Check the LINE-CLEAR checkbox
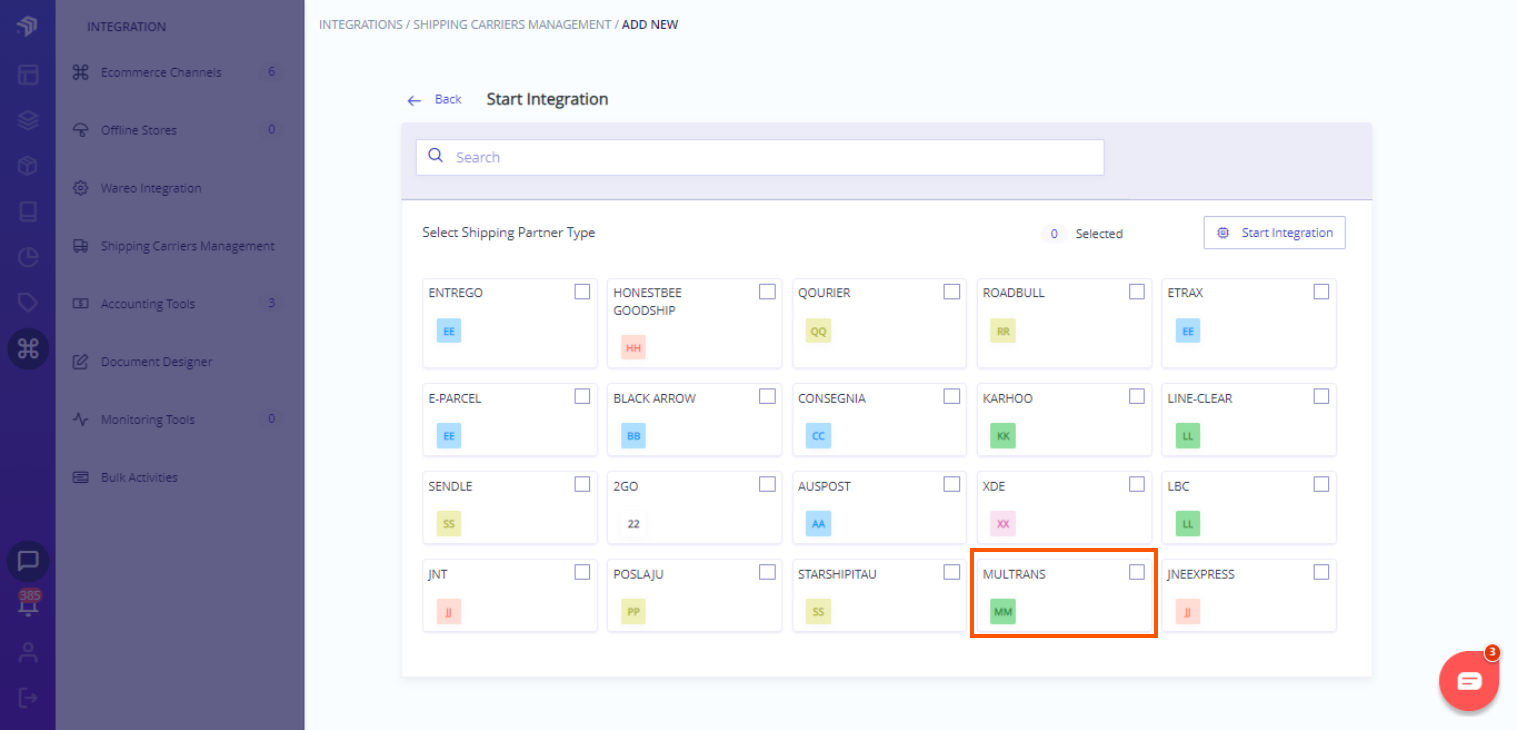Screen dimensions: 1517x730 [x=1321, y=397]
